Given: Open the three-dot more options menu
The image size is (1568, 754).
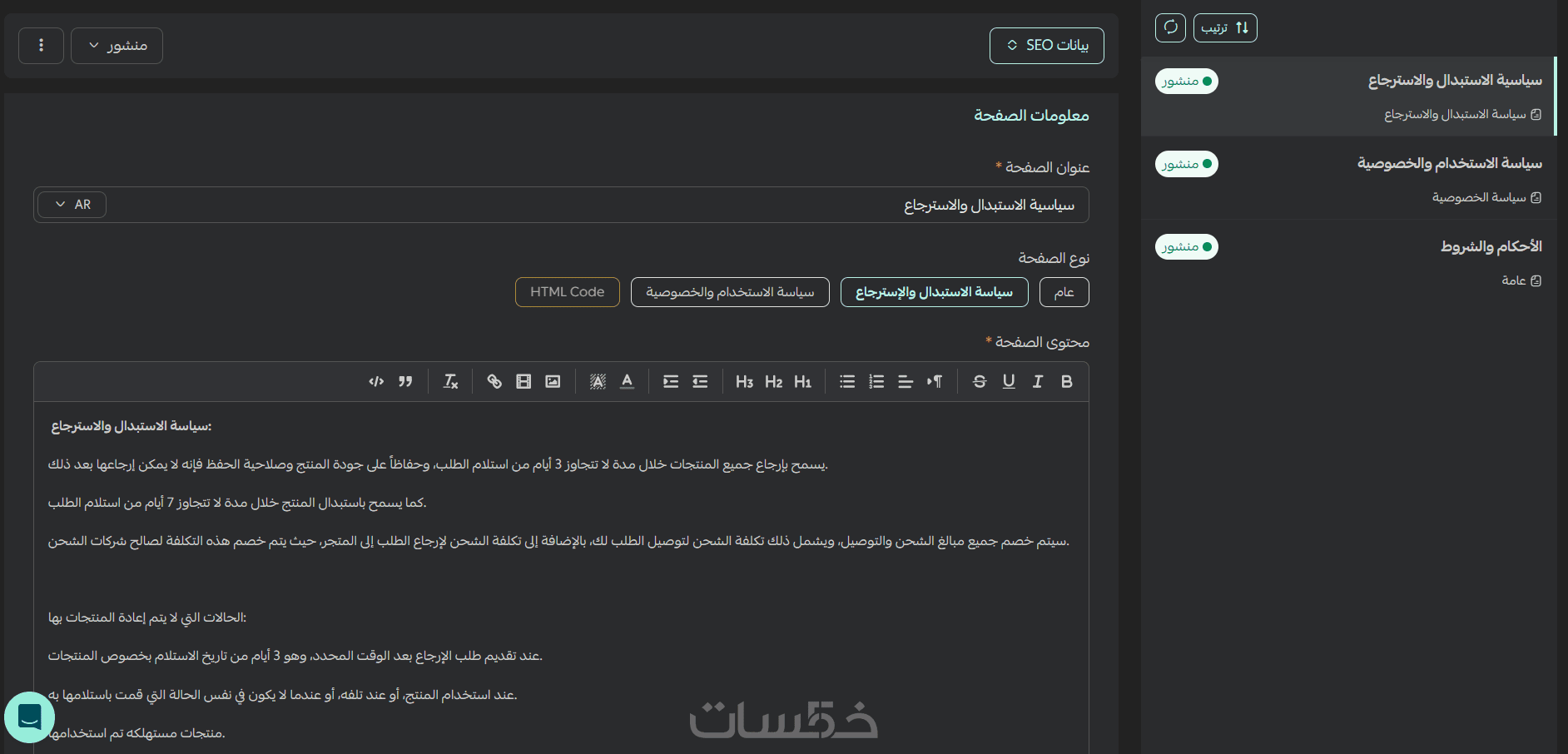Looking at the screenshot, I should point(41,45).
